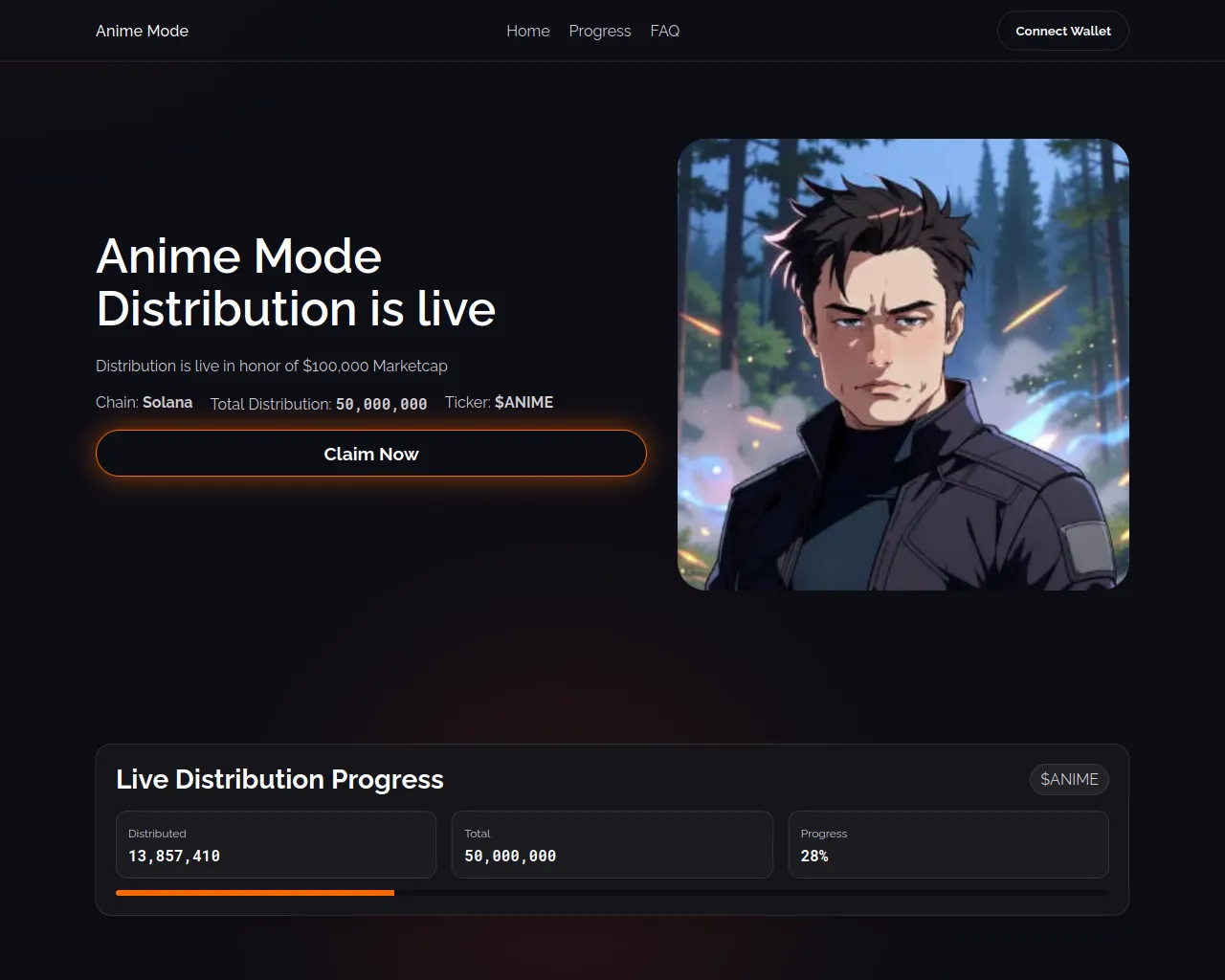
Task: Open the Home nav link
Action: tap(528, 31)
